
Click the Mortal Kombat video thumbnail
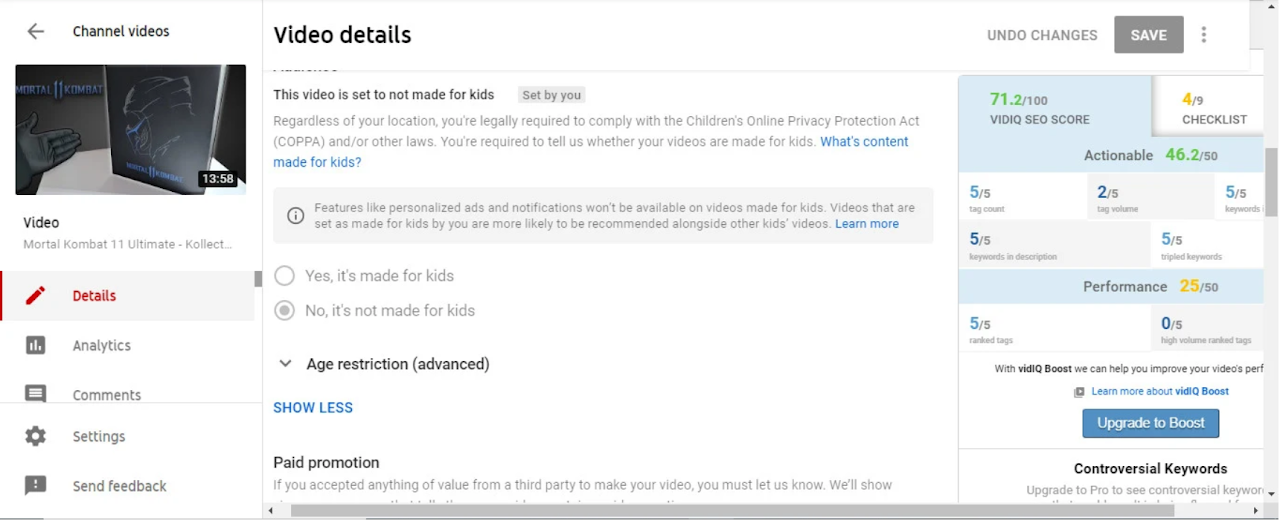click(x=131, y=130)
